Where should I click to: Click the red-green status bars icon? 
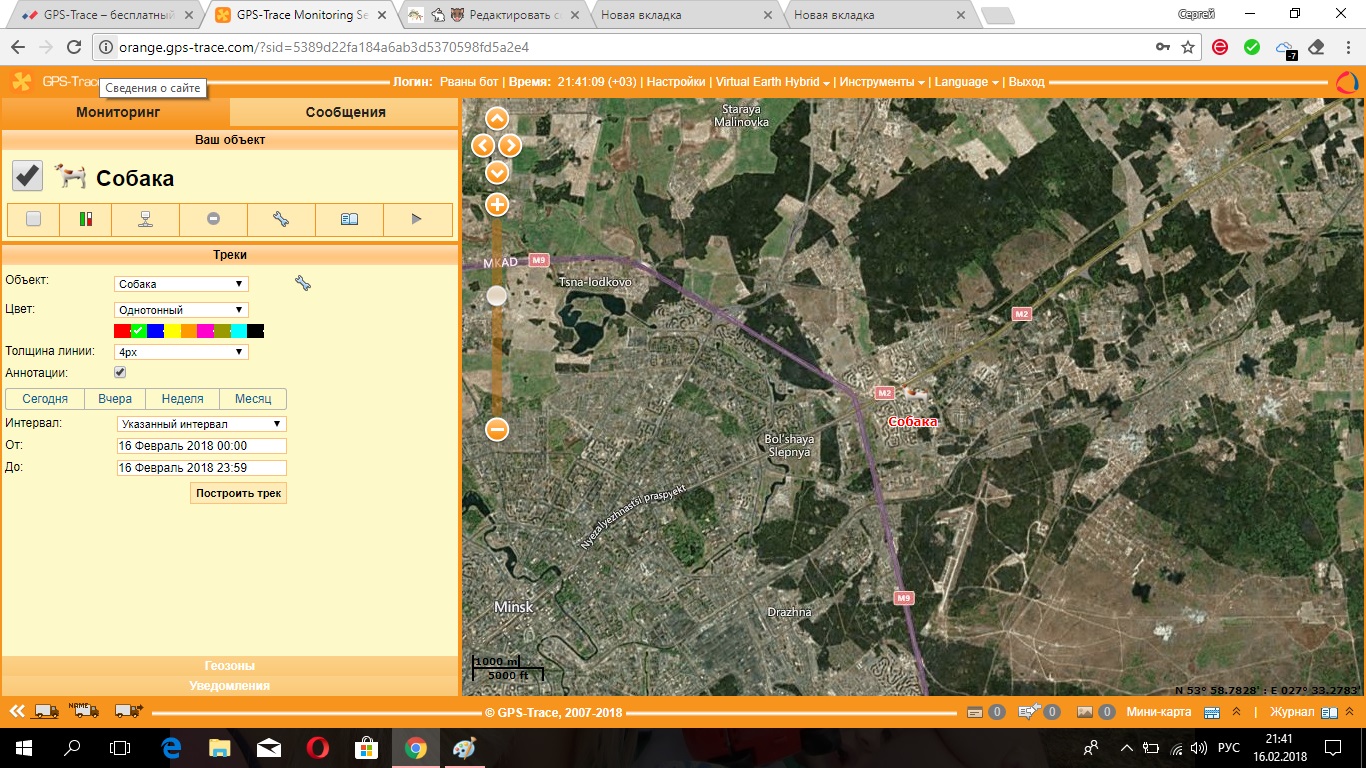pyautogui.click(x=85, y=219)
